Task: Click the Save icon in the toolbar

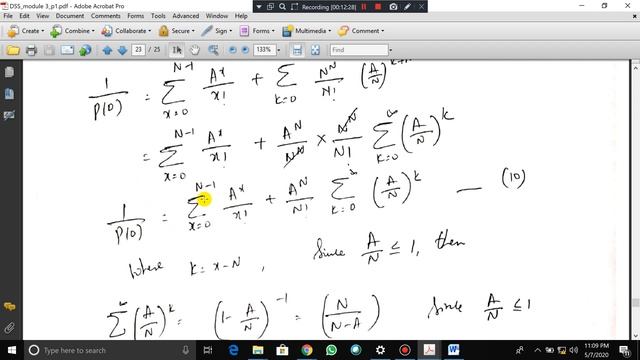Action: 49,50
